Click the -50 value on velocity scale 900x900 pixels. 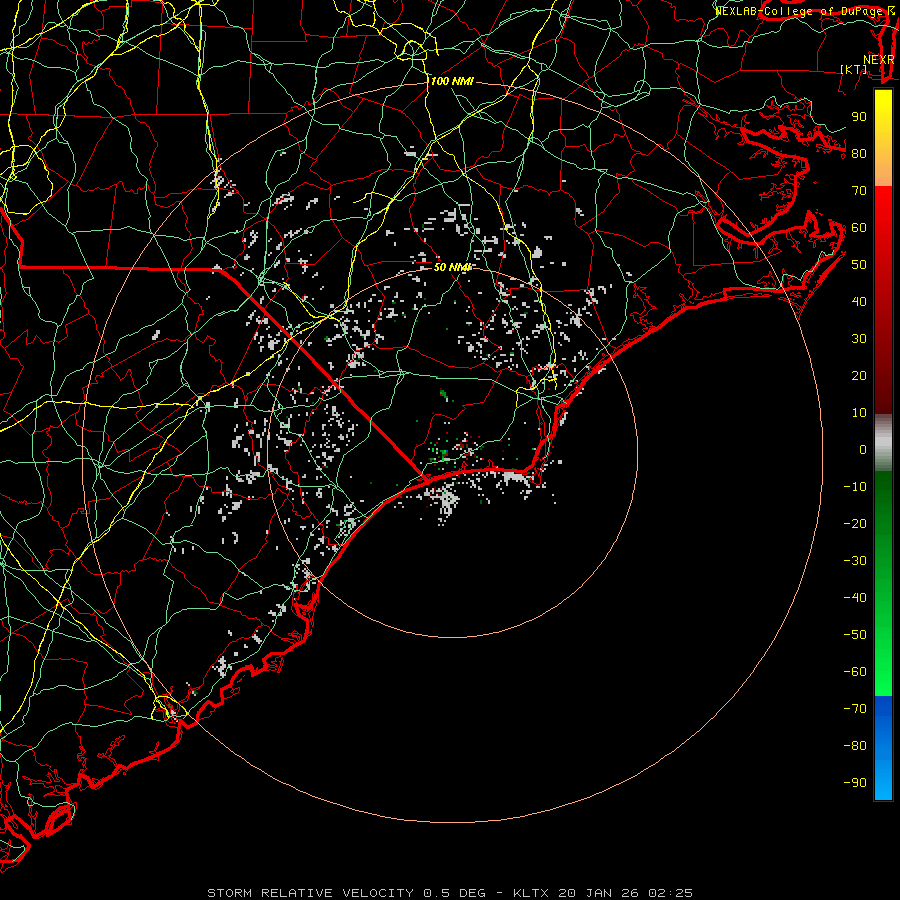pyautogui.click(x=855, y=635)
